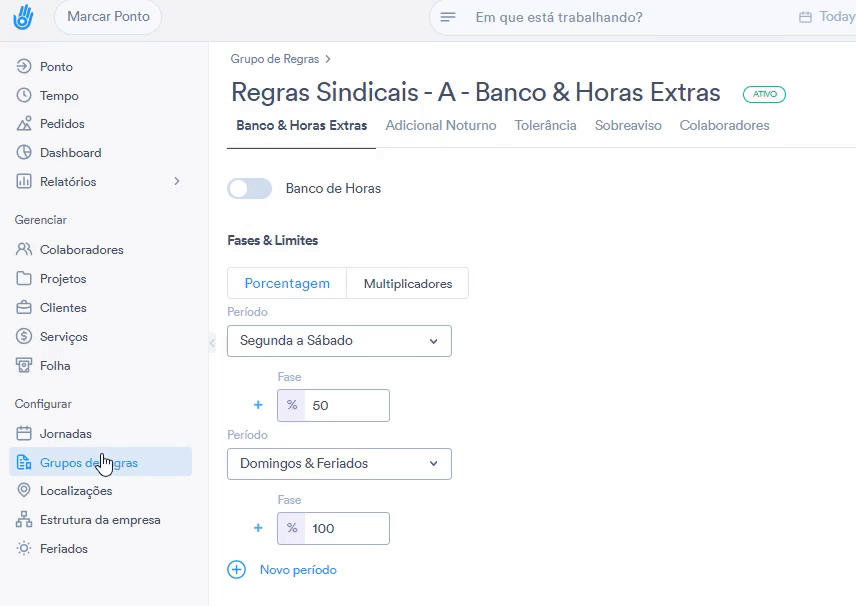Click the plus icon beside Fase 50
The image size is (856, 606).
(258, 405)
